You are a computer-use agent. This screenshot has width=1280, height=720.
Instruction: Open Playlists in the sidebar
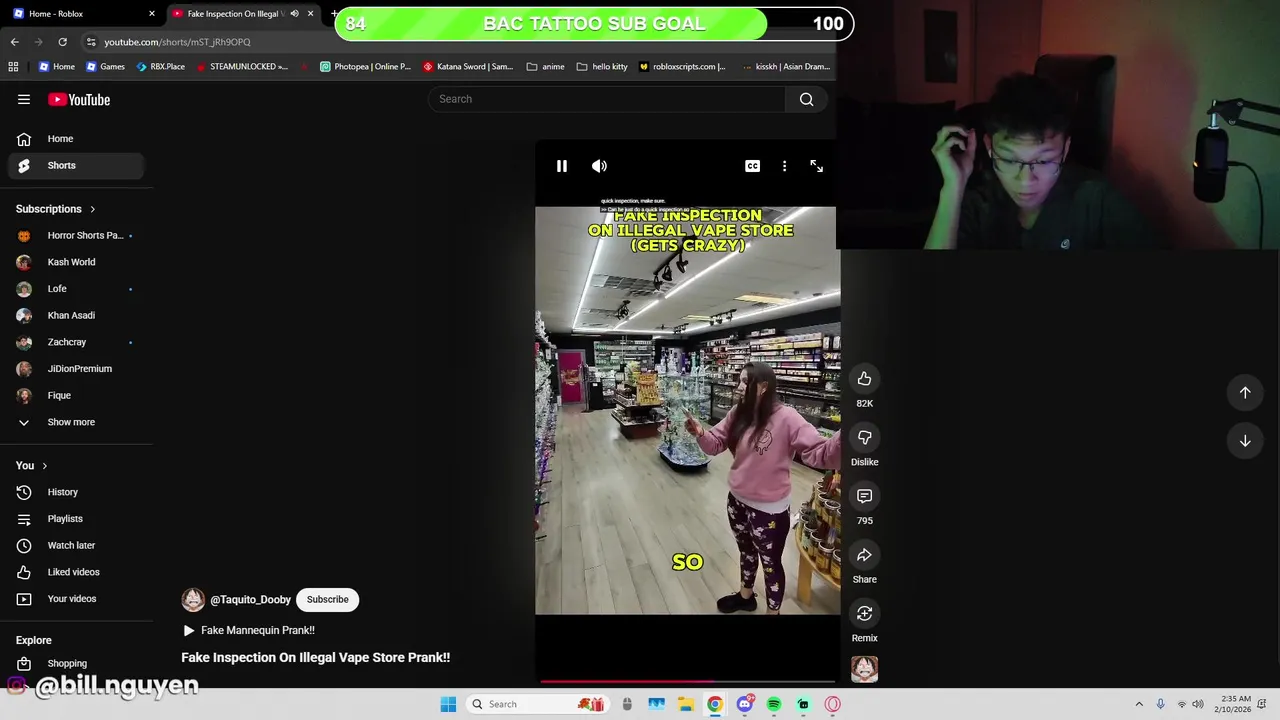76,519
